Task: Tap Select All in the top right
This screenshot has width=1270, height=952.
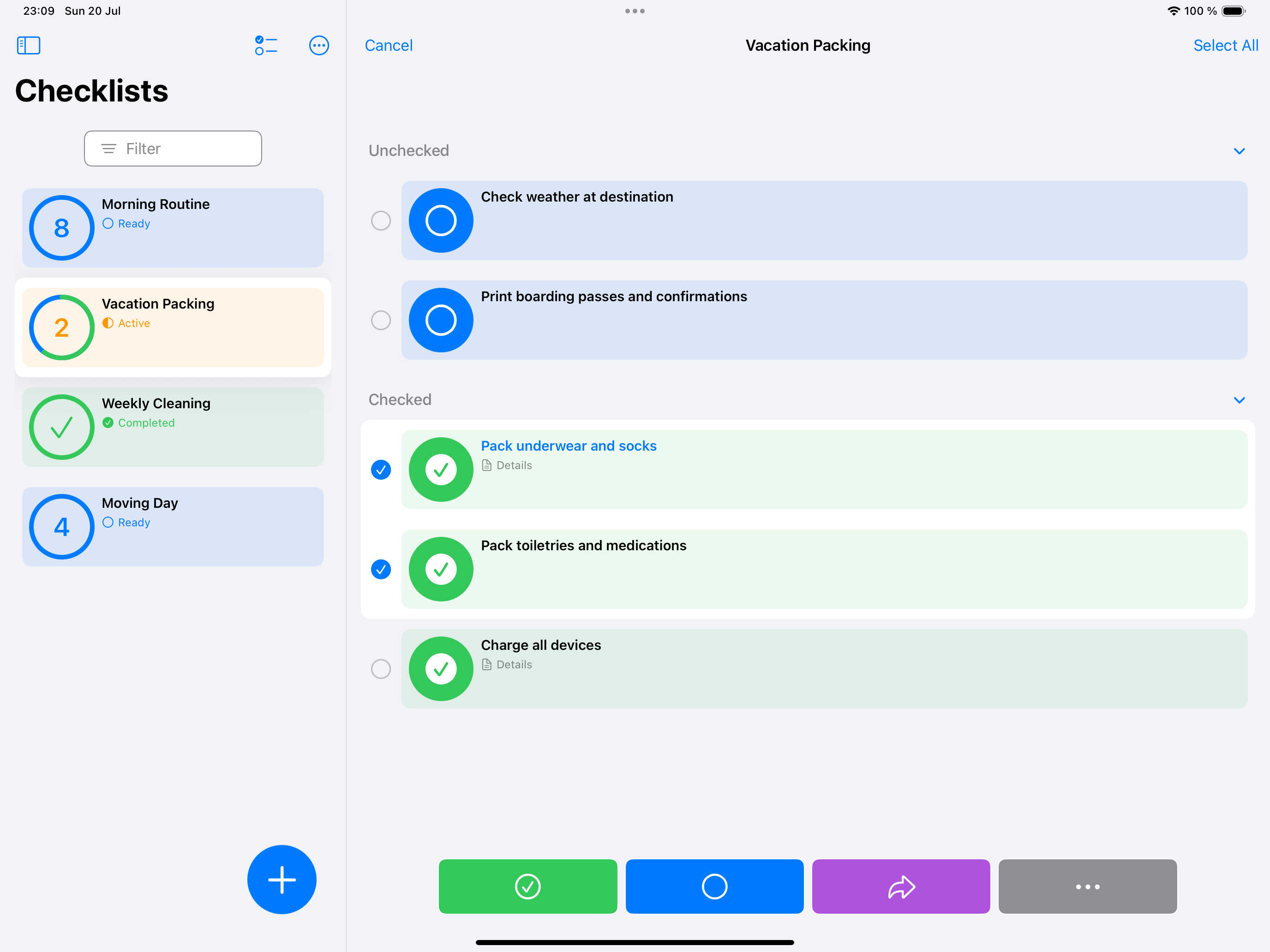Action: pyautogui.click(x=1225, y=45)
